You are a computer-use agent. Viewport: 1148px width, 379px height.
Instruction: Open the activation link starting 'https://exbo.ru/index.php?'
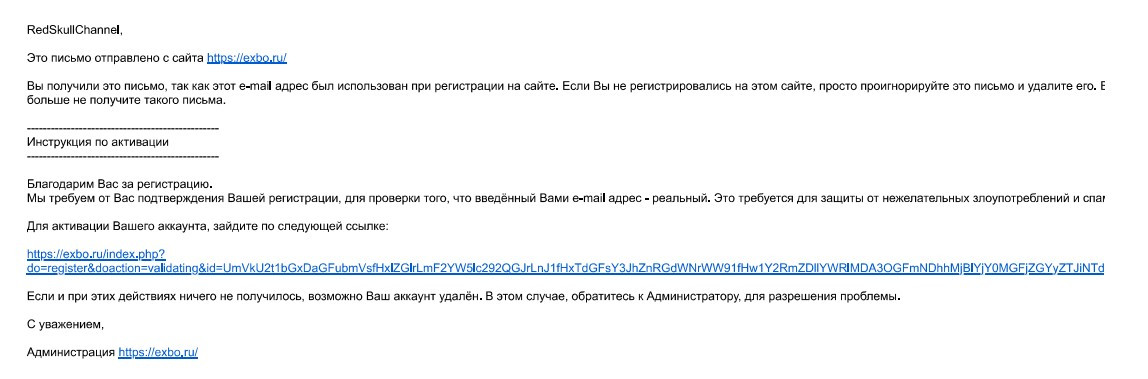(x=96, y=255)
